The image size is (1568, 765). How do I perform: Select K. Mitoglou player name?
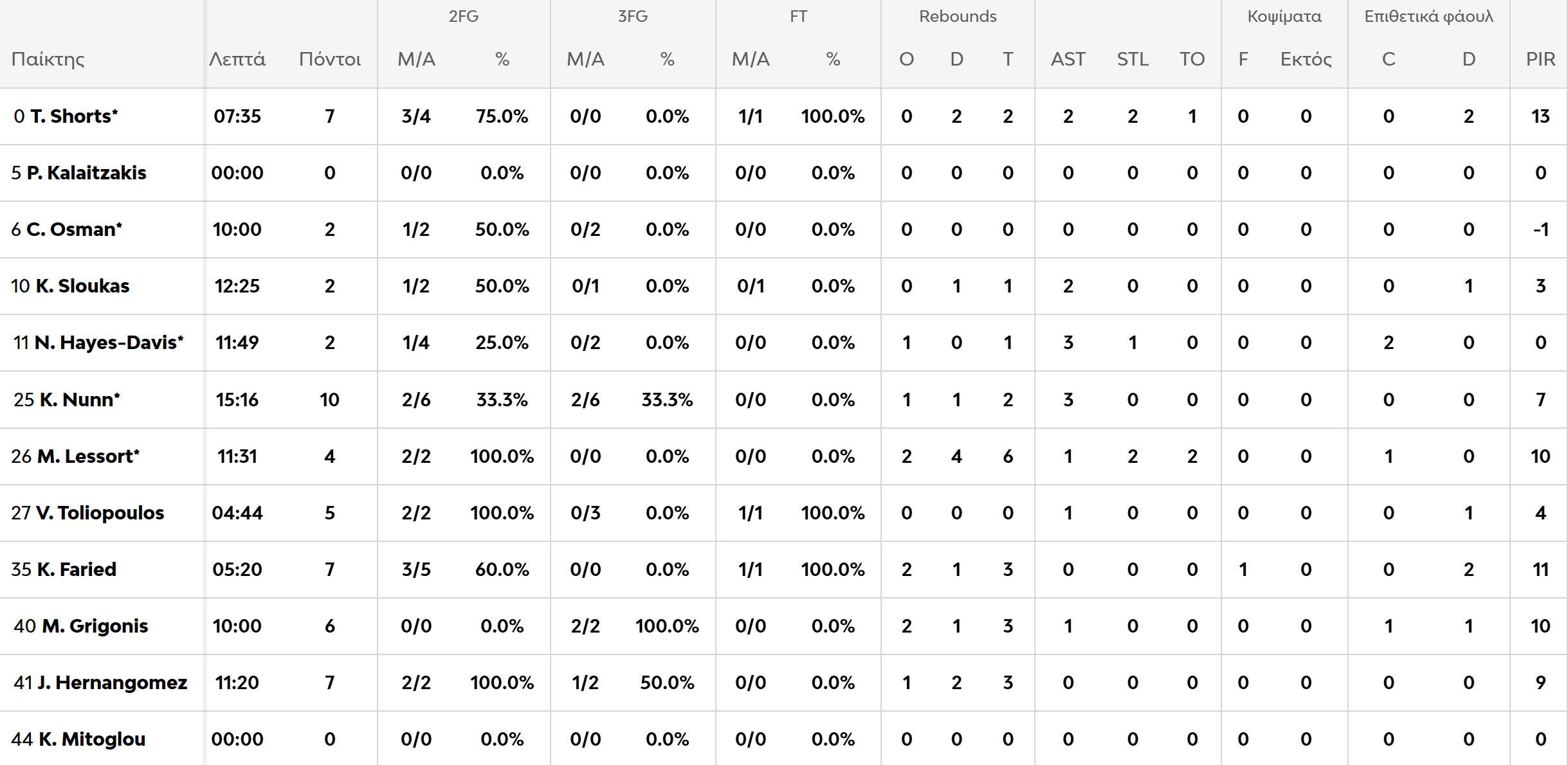tap(92, 739)
